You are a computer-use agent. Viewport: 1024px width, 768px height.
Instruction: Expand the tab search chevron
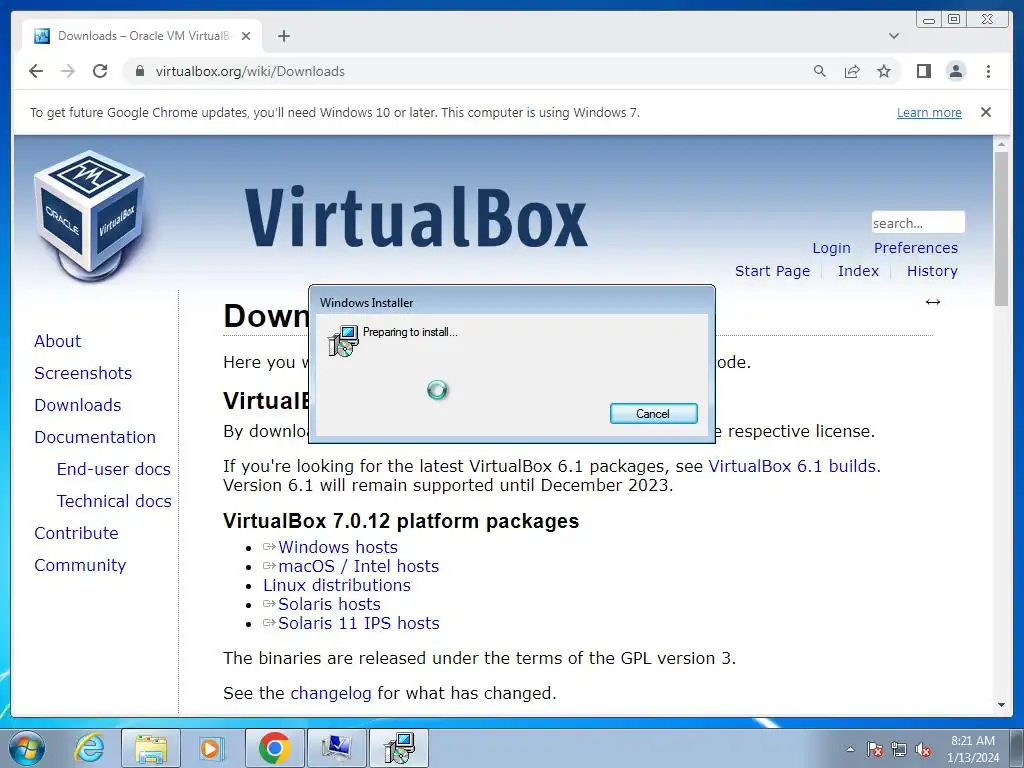pos(894,36)
